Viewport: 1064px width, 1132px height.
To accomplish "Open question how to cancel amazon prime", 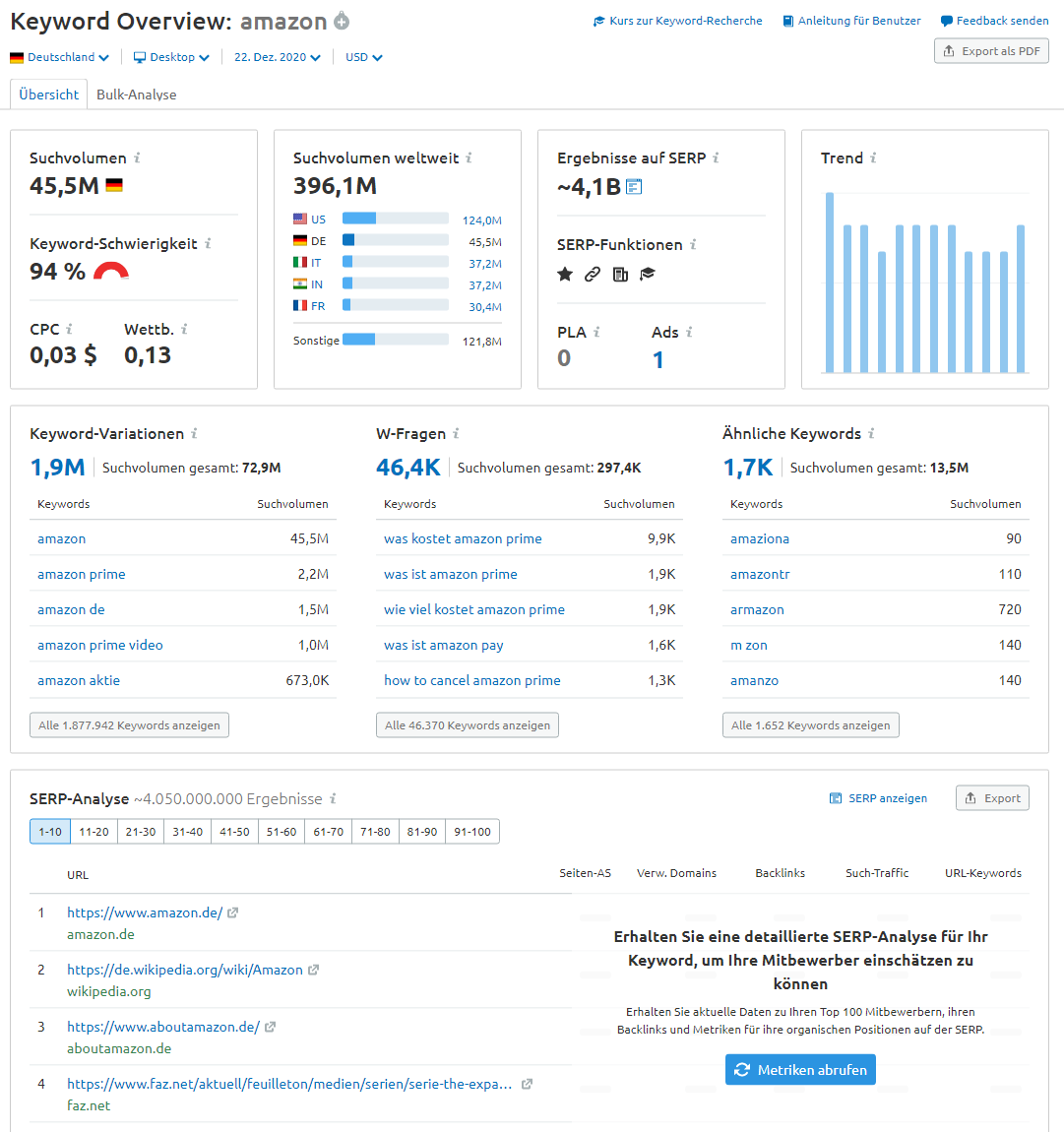I will (472, 680).
